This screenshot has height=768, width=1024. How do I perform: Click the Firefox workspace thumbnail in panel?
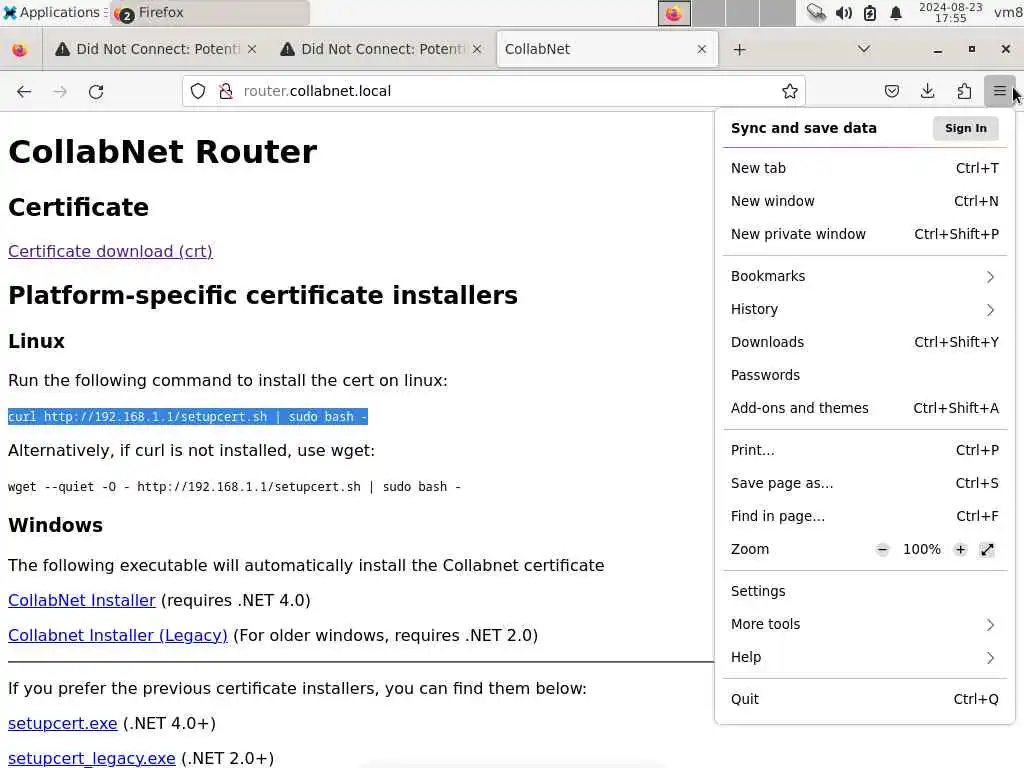[x=674, y=13]
